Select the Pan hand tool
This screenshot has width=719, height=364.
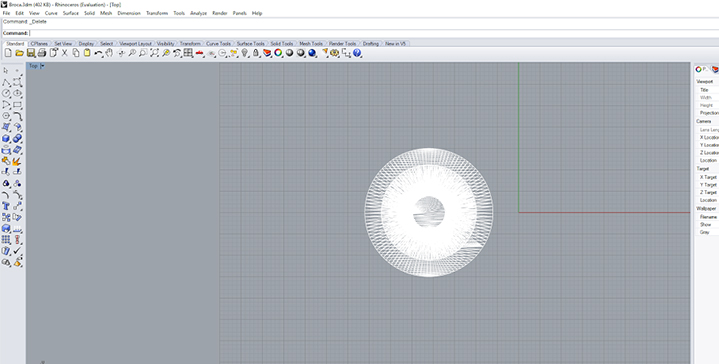pos(109,53)
